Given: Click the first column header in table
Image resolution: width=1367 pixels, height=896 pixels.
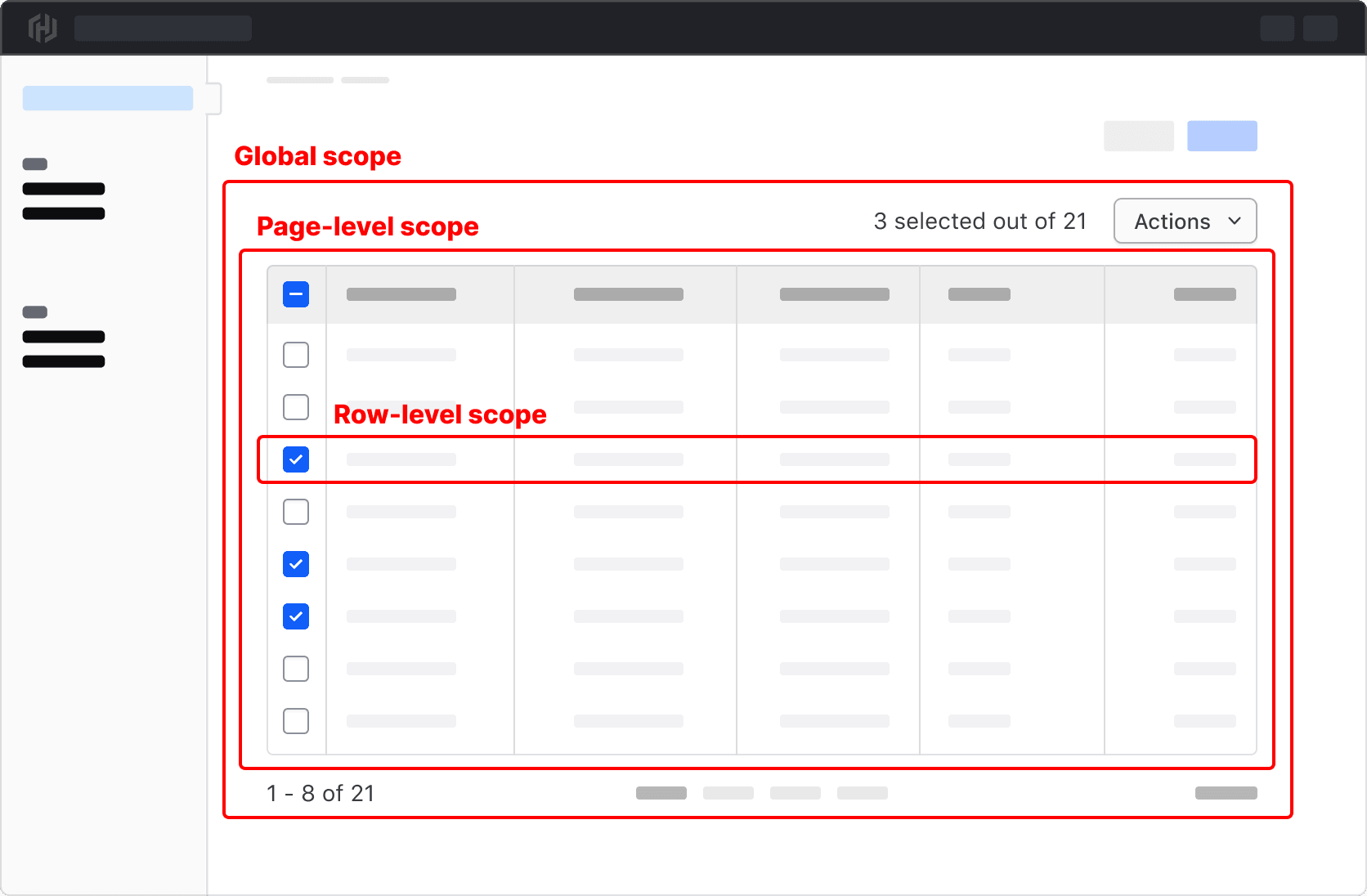Looking at the screenshot, I should point(401,294).
